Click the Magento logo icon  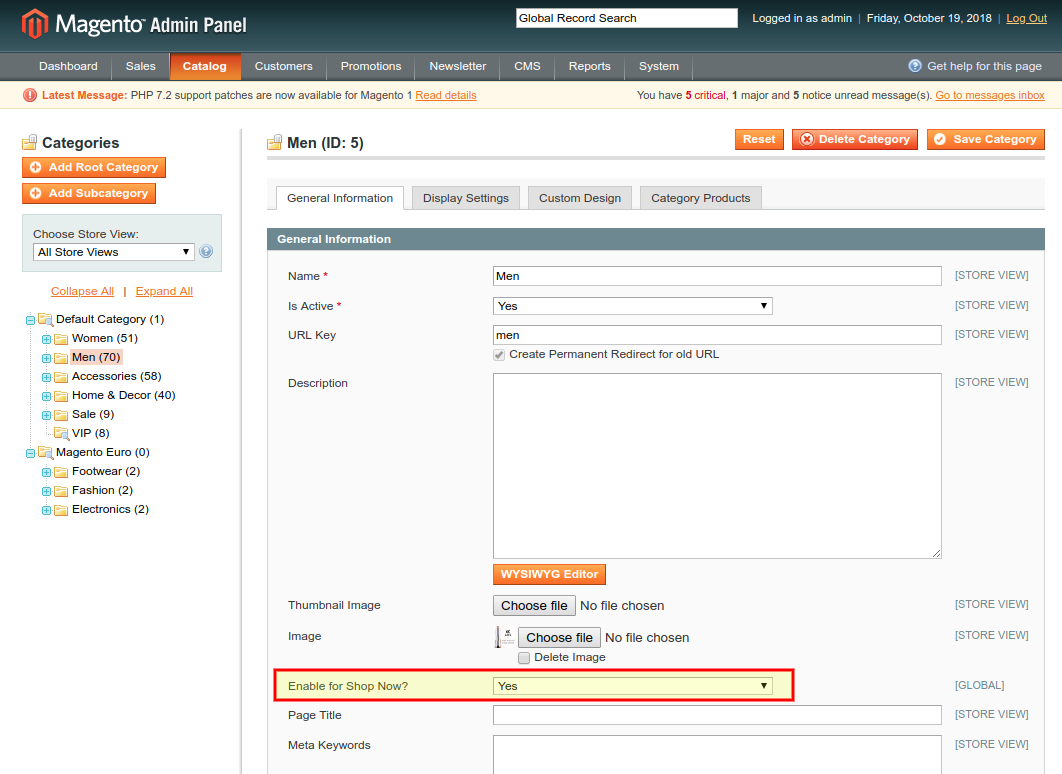[x=35, y=24]
